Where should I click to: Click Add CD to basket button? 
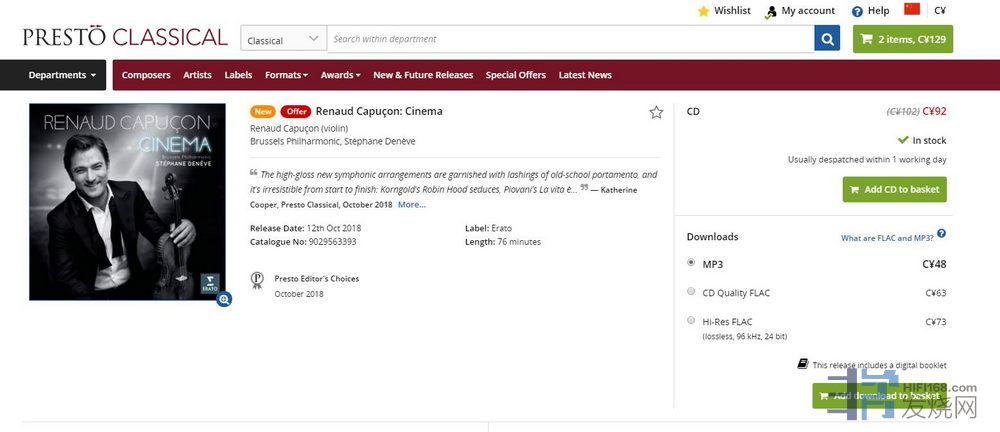click(894, 189)
